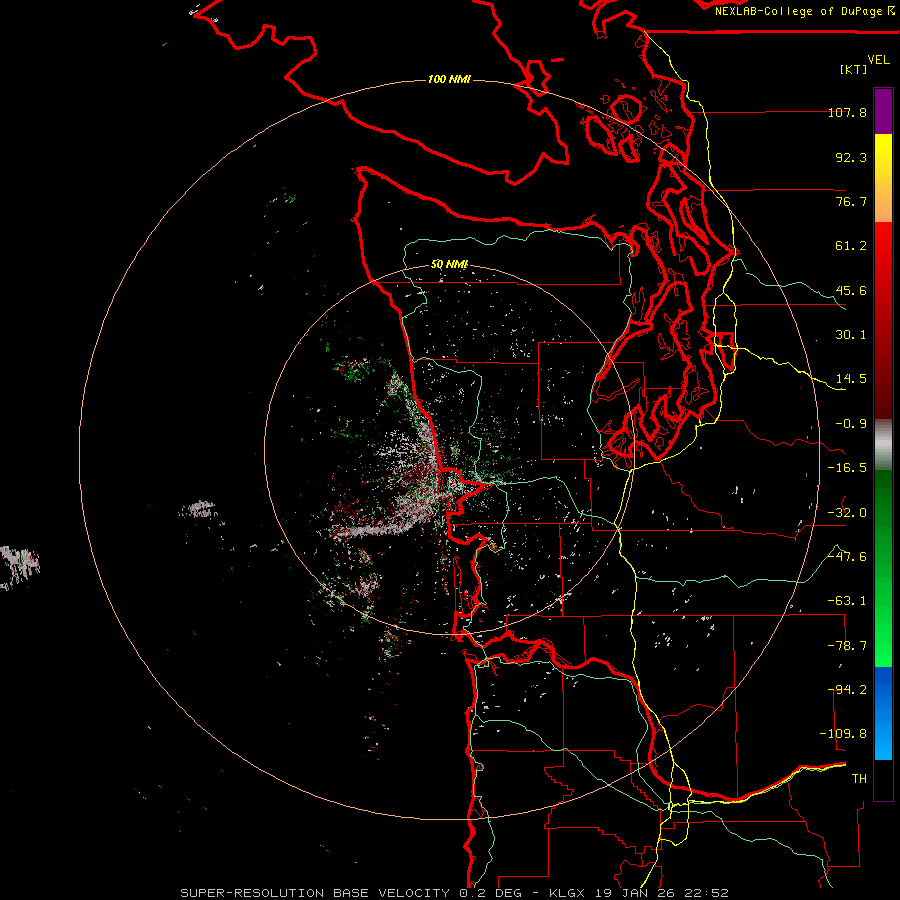Click the 107.8 velocity scale value

[847, 112]
